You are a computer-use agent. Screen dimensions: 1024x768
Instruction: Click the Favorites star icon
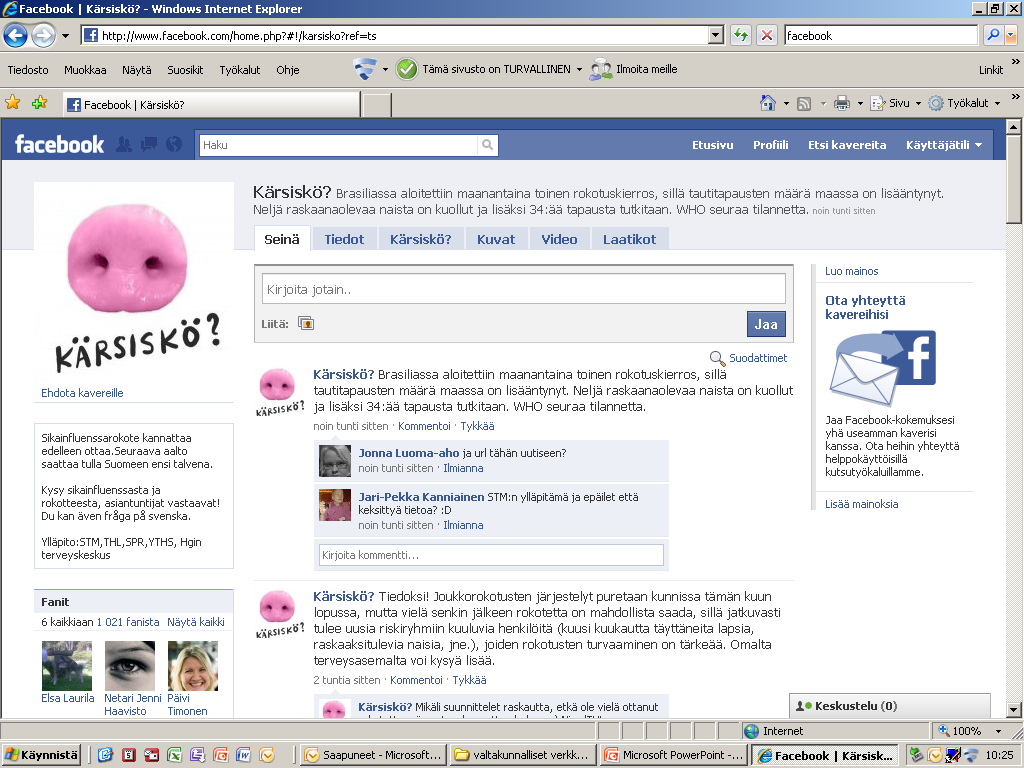coord(13,103)
